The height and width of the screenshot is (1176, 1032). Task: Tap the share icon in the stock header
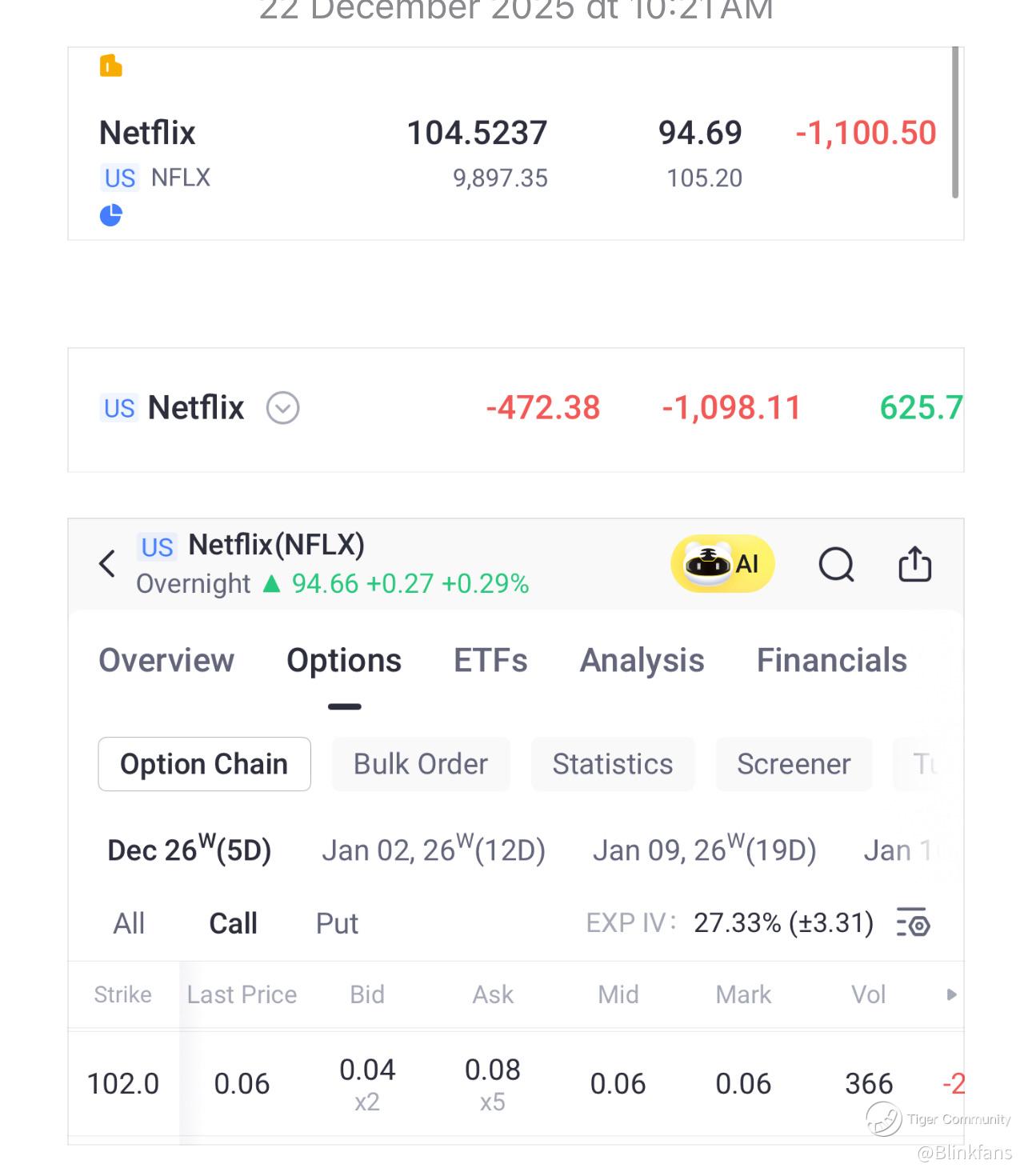click(914, 564)
